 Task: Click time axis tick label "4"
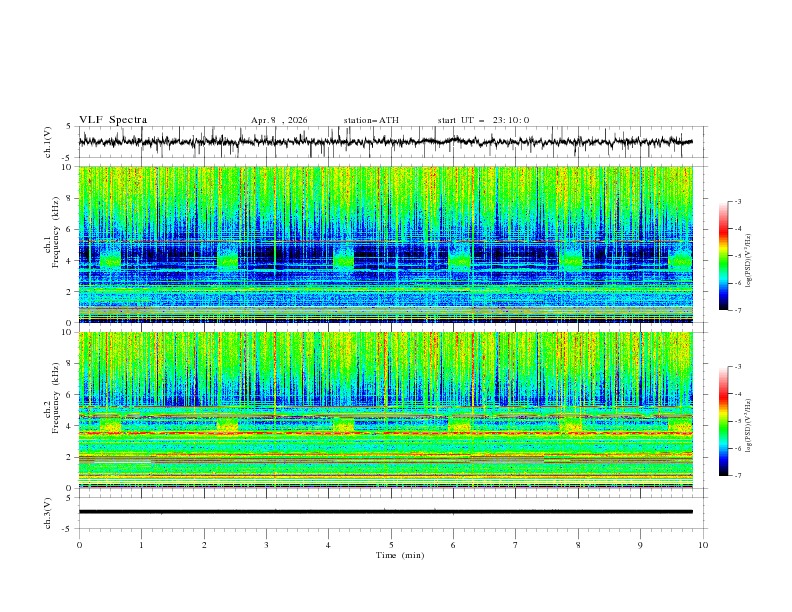click(328, 545)
